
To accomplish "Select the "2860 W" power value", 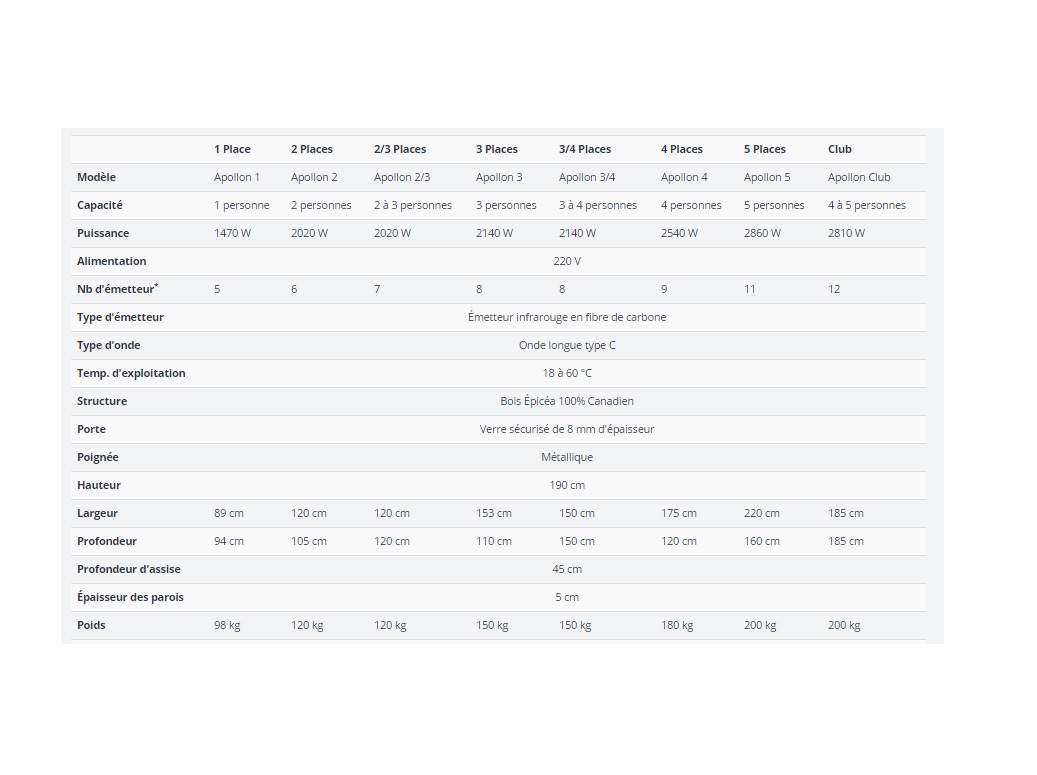I will click(762, 233).
